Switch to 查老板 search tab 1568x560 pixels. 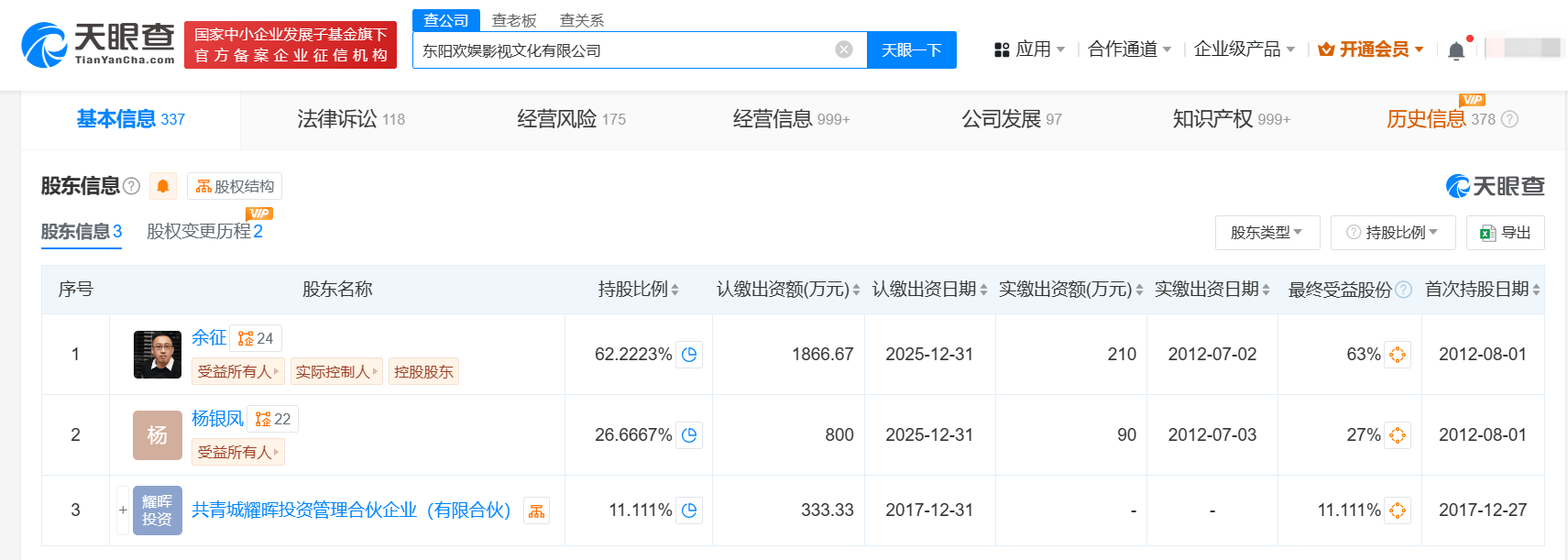[x=514, y=20]
